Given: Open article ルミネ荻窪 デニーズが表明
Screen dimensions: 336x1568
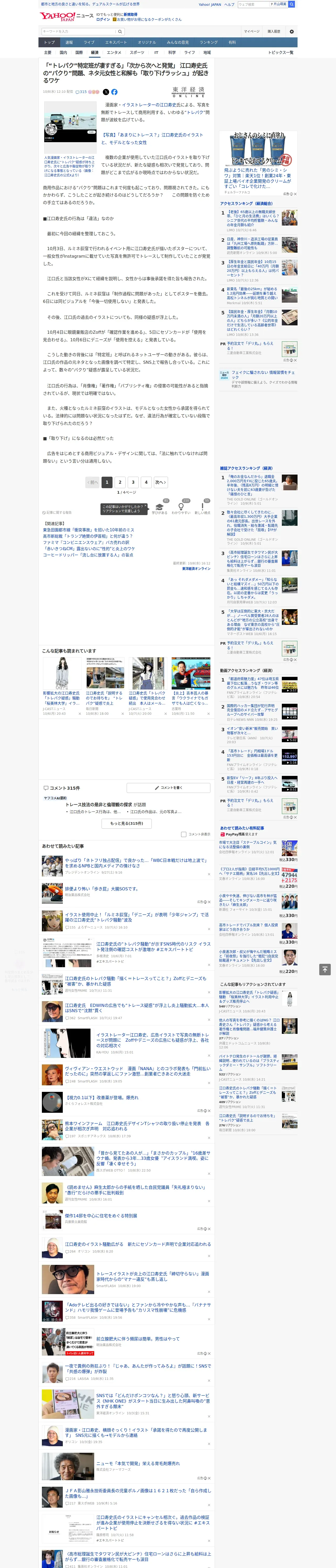Looking at the screenshot, I should click(137, 917).
